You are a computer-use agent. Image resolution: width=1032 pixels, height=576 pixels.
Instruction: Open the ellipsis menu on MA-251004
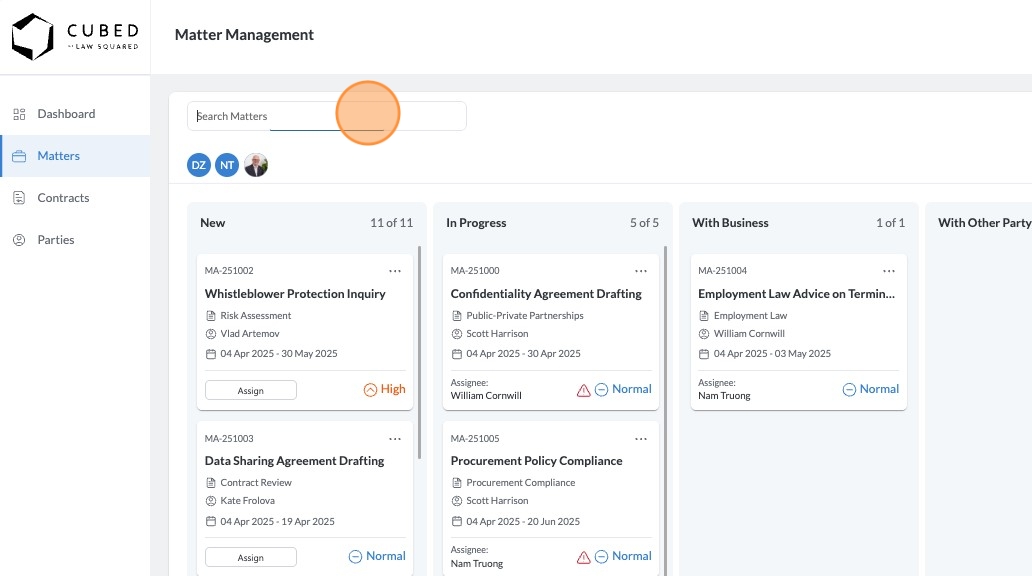[x=889, y=271]
